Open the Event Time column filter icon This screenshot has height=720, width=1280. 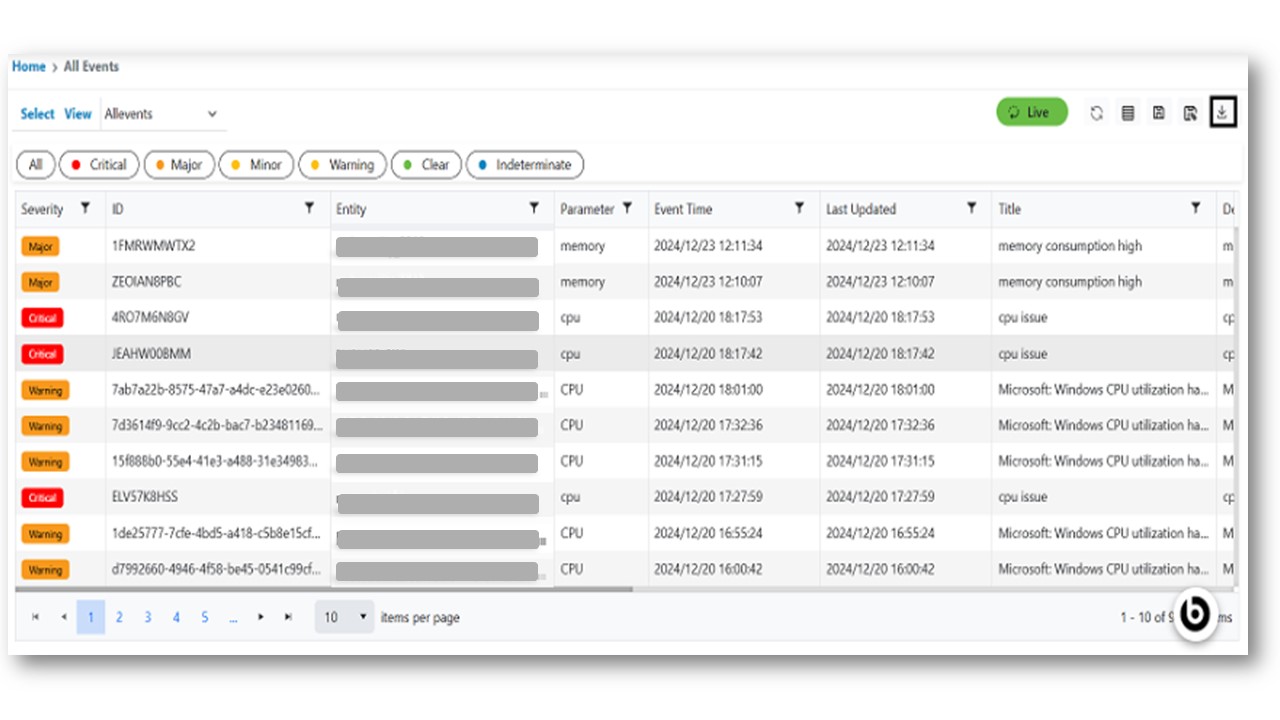pos(799,208)
